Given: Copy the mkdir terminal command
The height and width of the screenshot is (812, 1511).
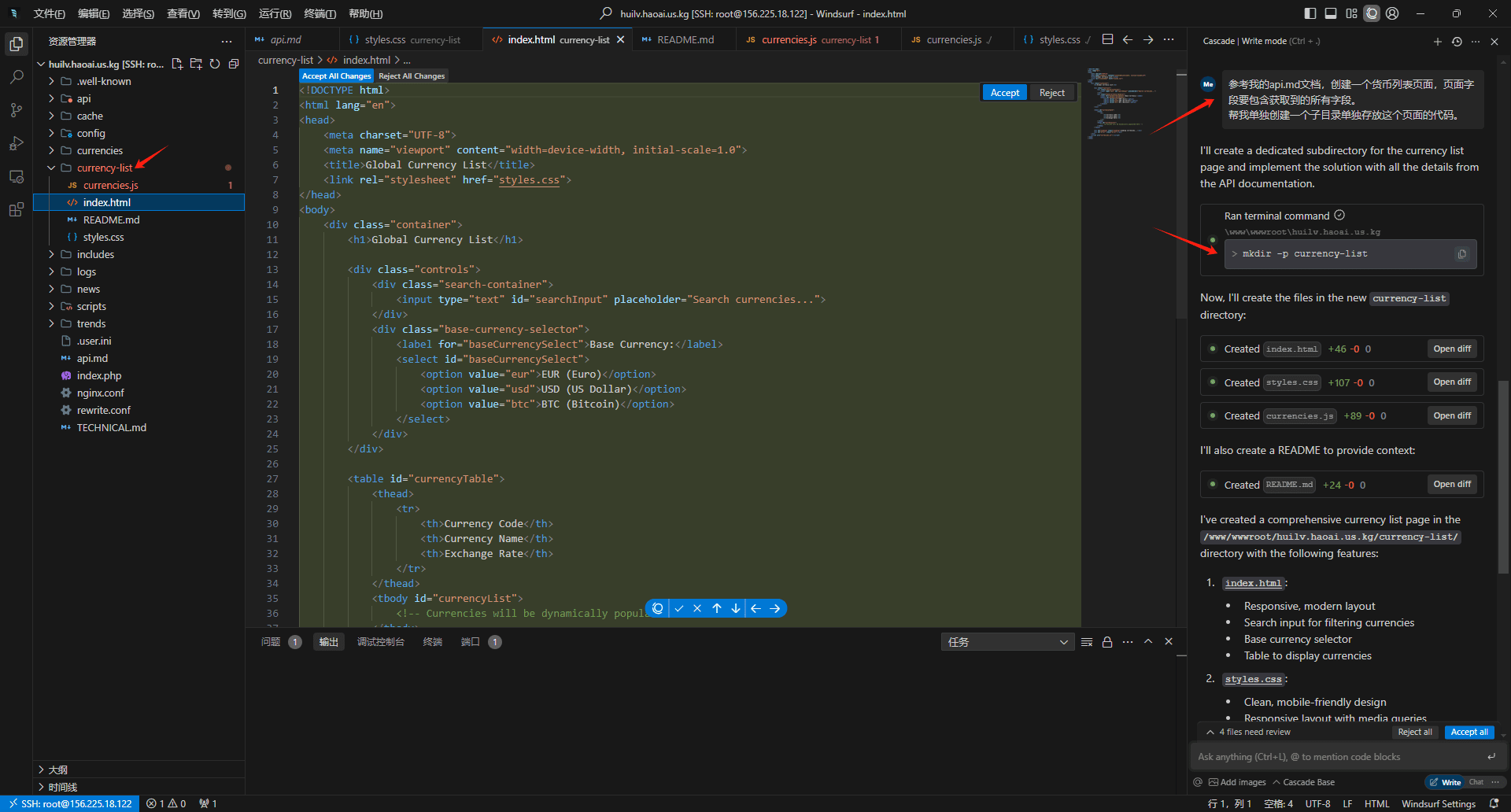Looking at the screenshot, I should (x=1462, y=254).
